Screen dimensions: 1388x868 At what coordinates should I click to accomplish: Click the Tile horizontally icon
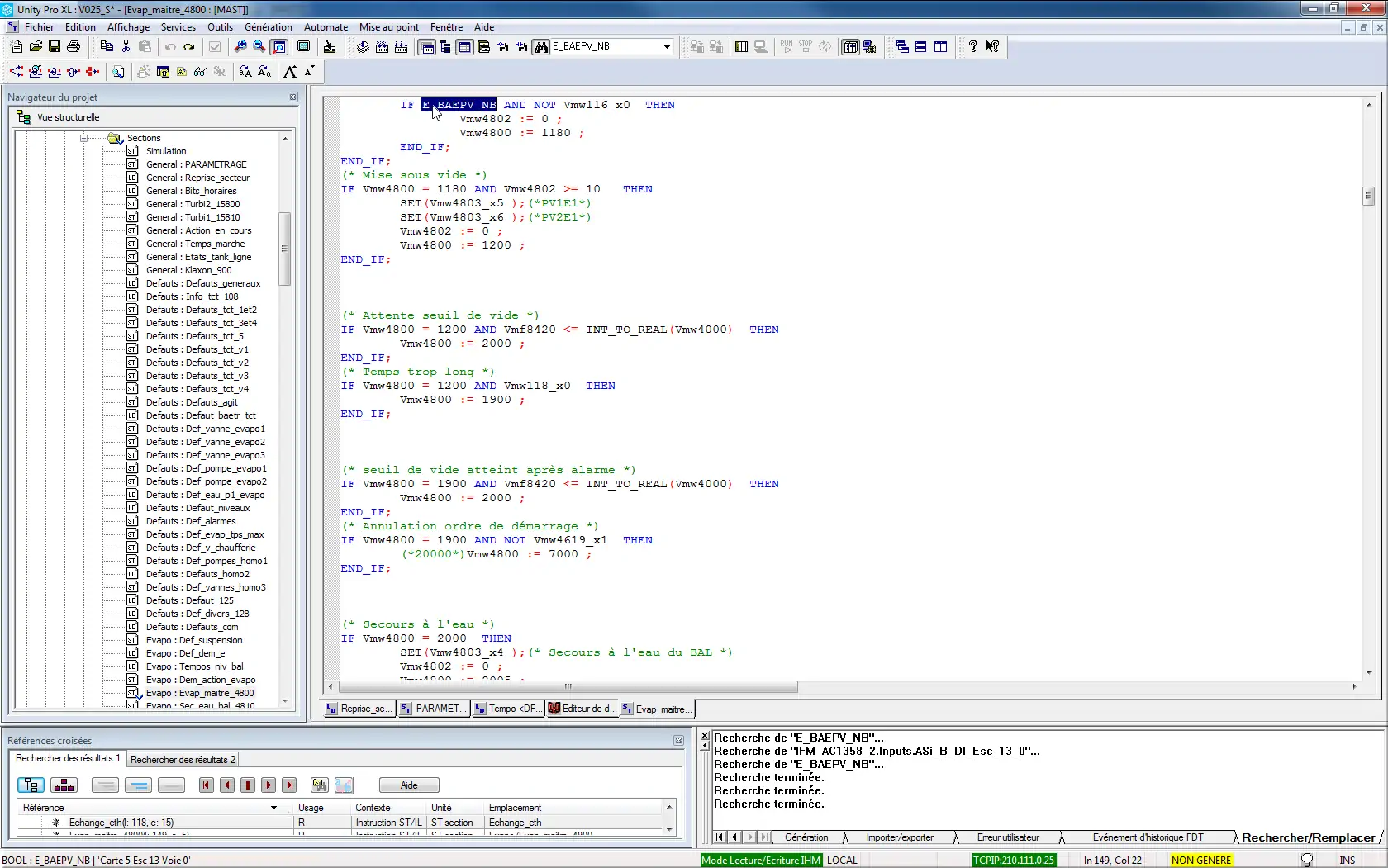pos(921,47)
